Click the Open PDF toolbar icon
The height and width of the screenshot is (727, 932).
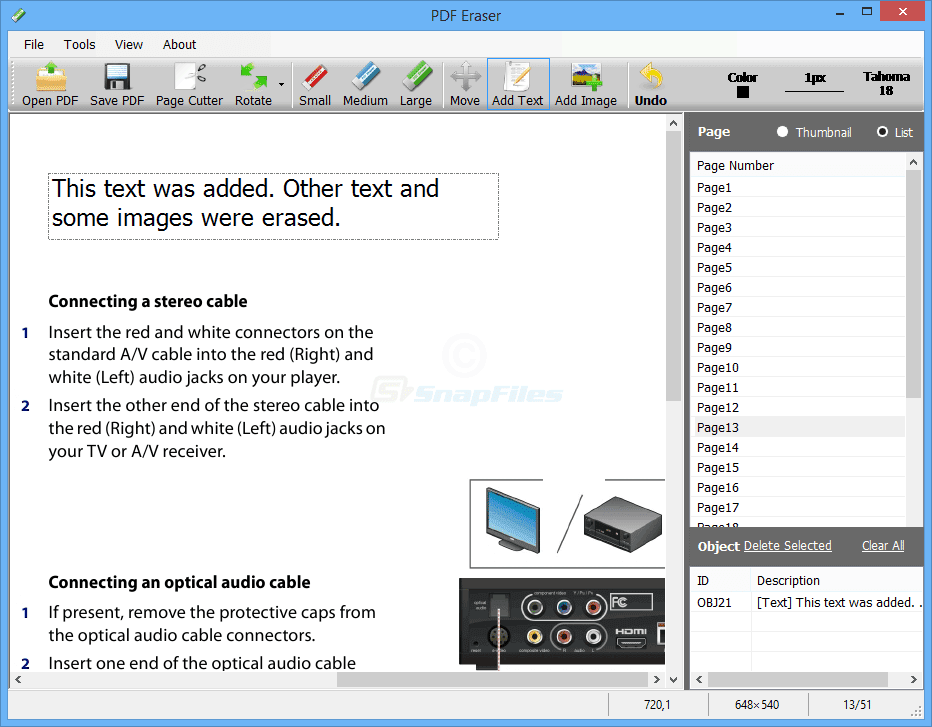[51, 84]
